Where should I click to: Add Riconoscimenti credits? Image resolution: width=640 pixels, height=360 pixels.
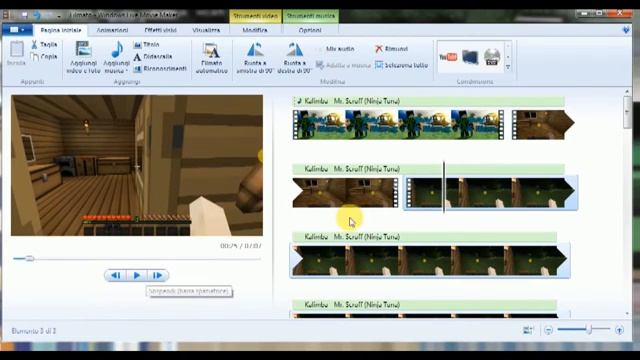(160, 69)
